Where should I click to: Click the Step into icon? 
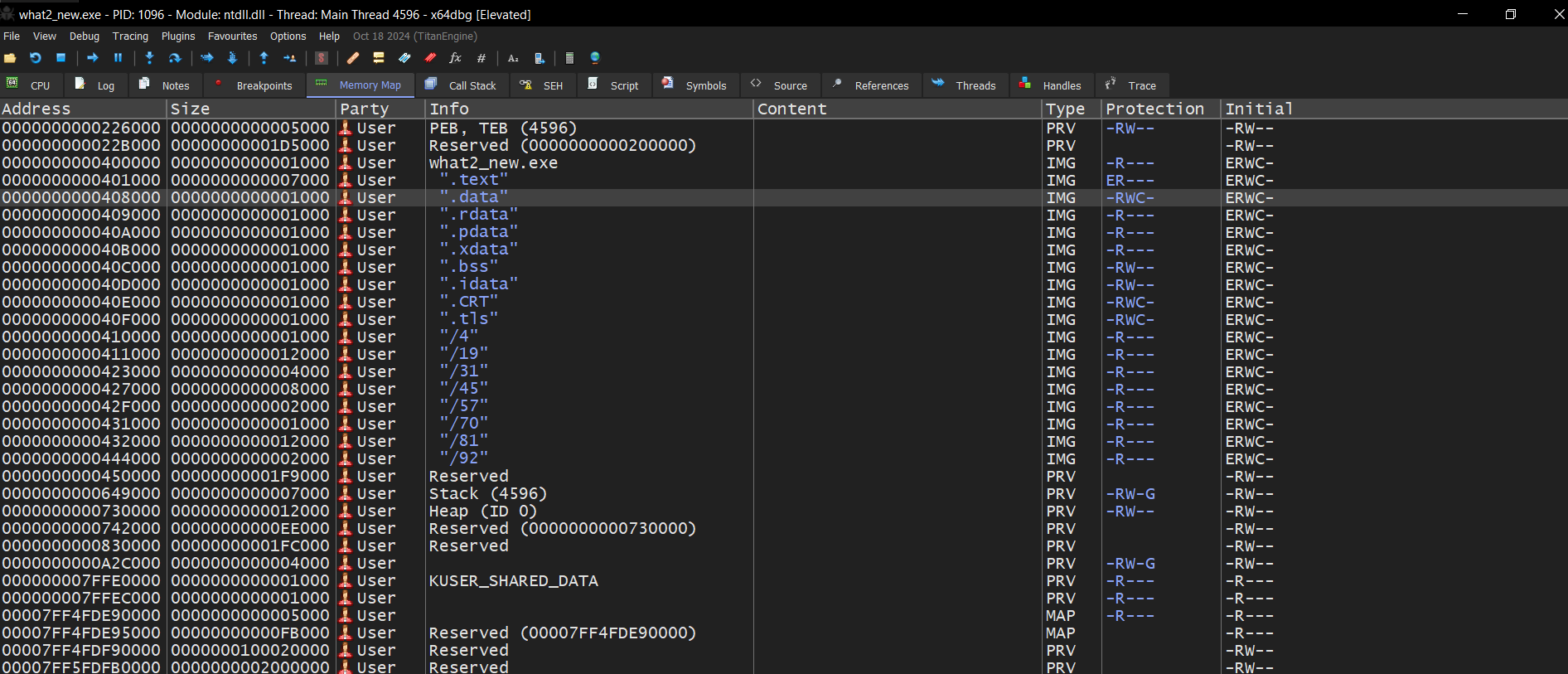pyautogui.click(x=149, y=58)
